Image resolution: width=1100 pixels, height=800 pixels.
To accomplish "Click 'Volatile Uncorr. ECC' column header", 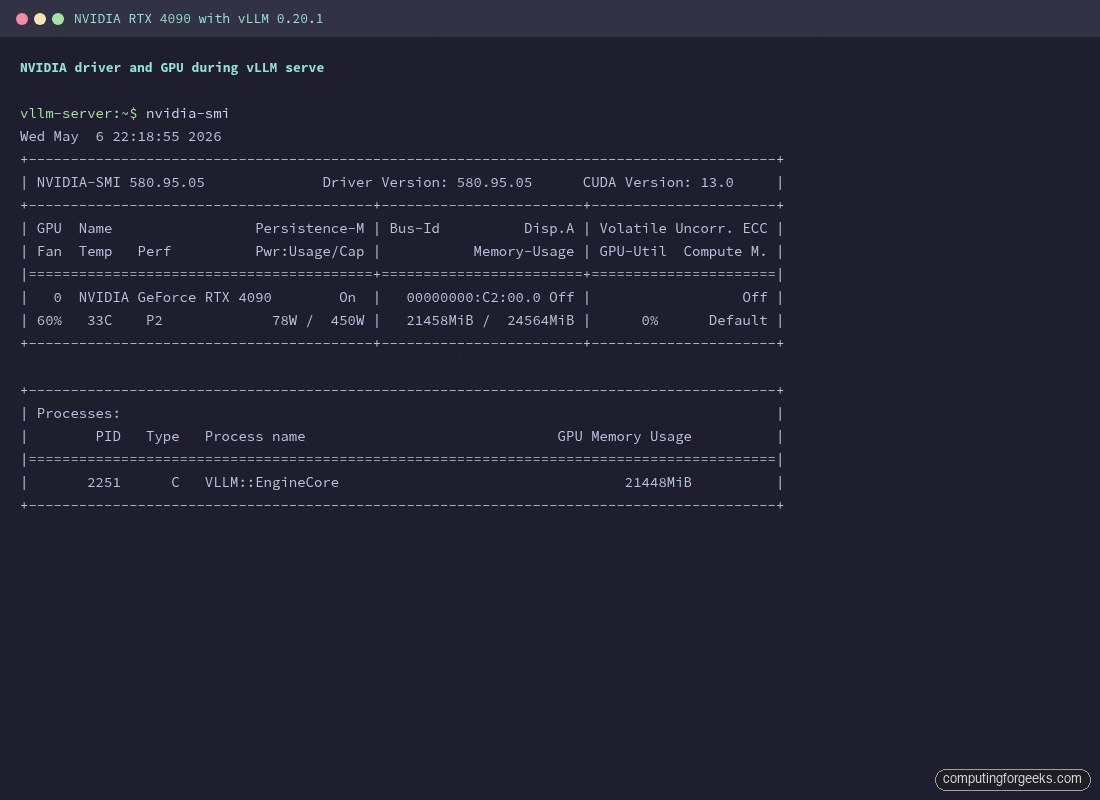I will coord(683,228).
